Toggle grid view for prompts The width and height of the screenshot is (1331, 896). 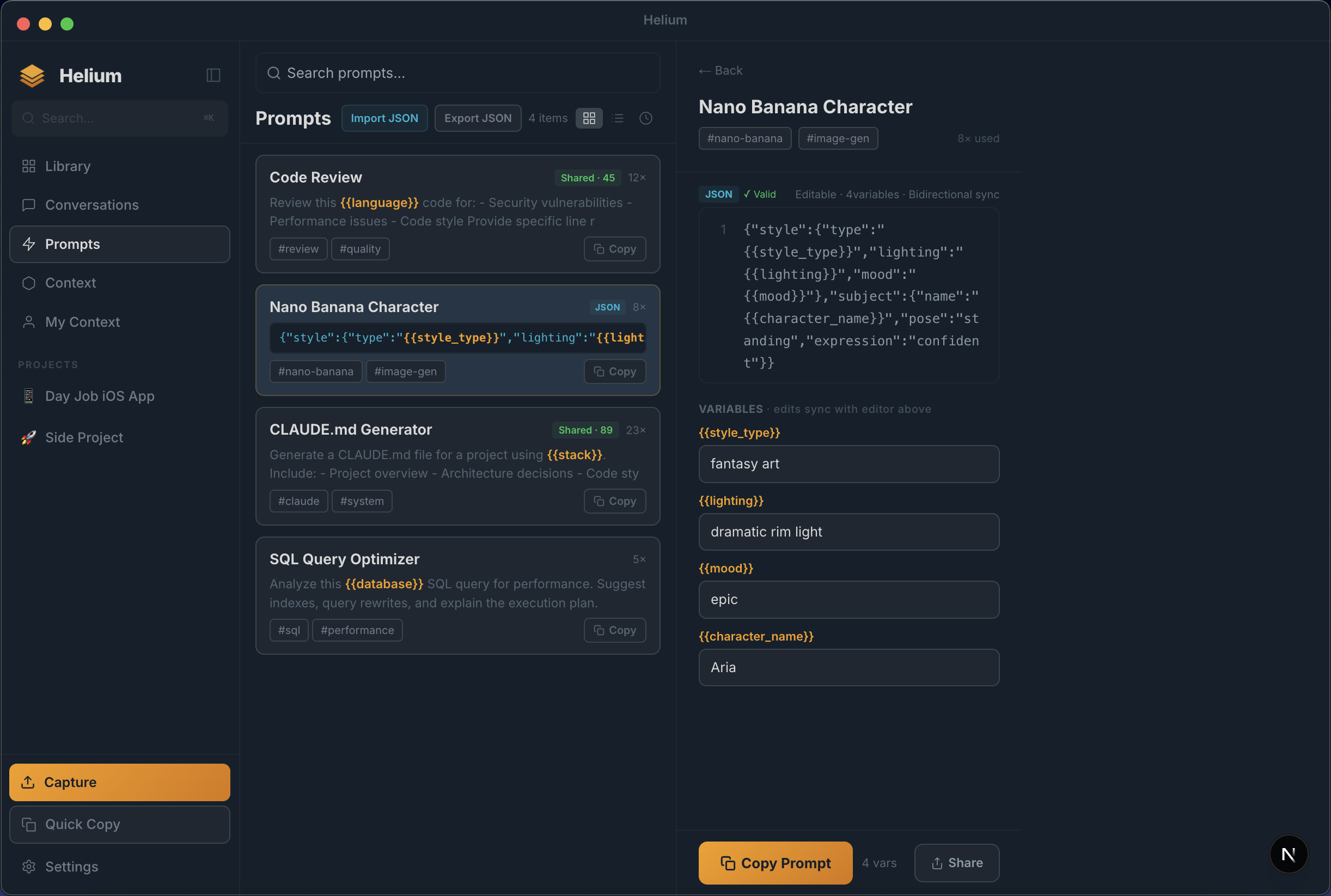(x=589, y=118)
